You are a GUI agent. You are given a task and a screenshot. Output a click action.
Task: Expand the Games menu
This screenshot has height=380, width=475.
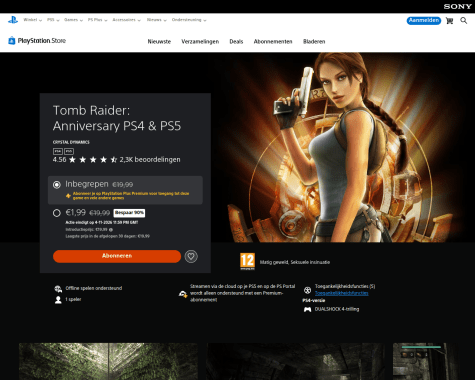(x=73, y=20)
